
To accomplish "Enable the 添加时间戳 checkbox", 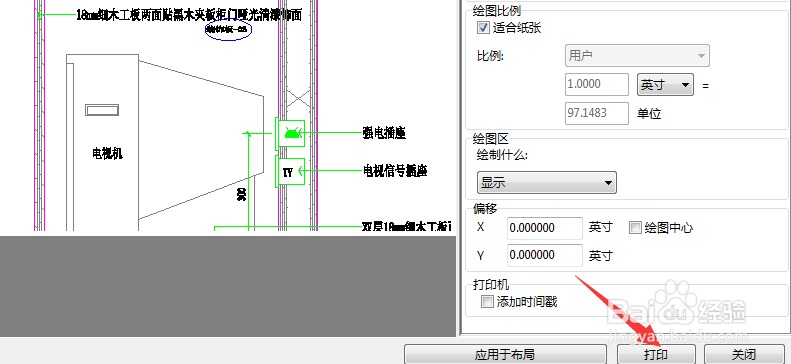I will (x=487, y=302).
